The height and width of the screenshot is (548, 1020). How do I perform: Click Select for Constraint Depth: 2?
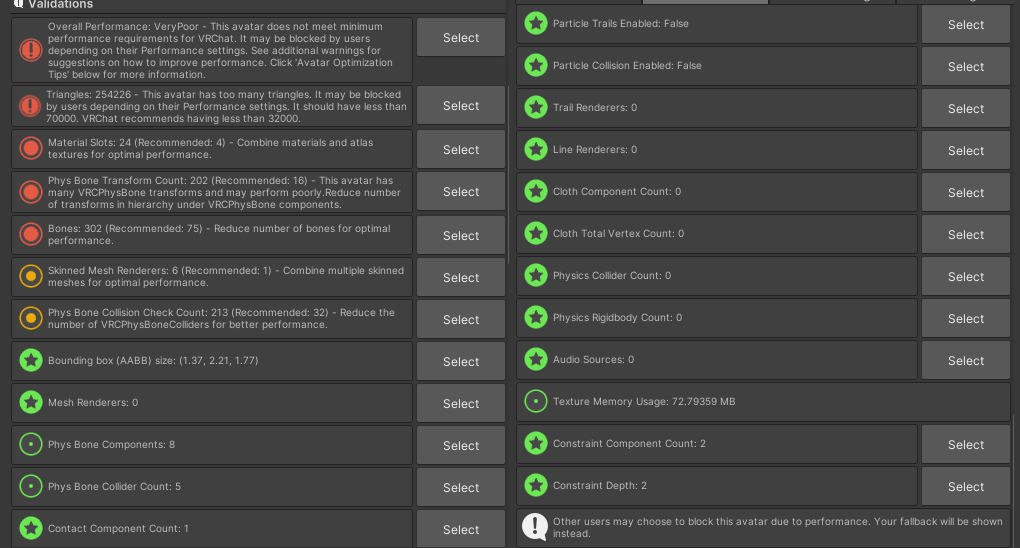click(965, 486)
